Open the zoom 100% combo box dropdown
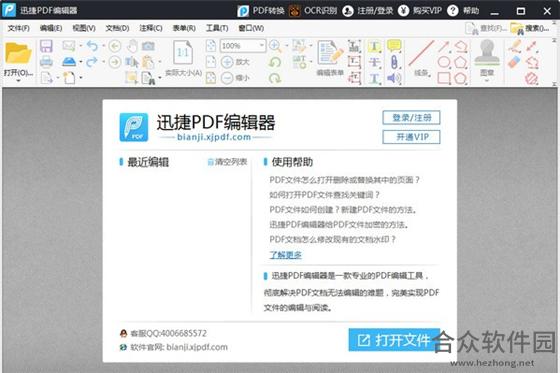This screenshot has width=560, height=373. point(261,45)
